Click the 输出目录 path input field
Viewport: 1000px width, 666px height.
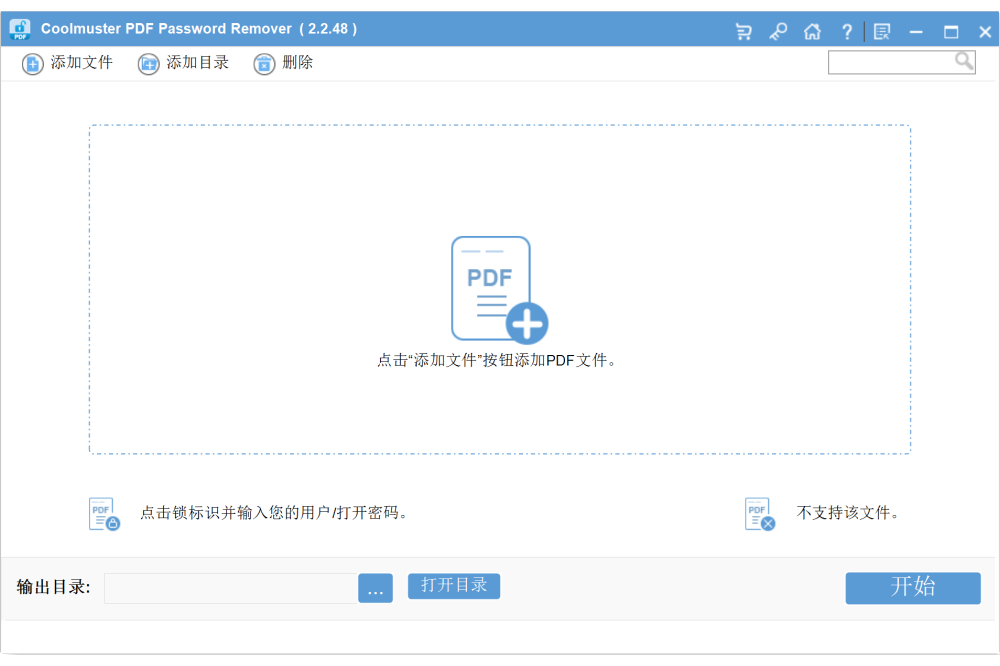(x=230, y=588)
